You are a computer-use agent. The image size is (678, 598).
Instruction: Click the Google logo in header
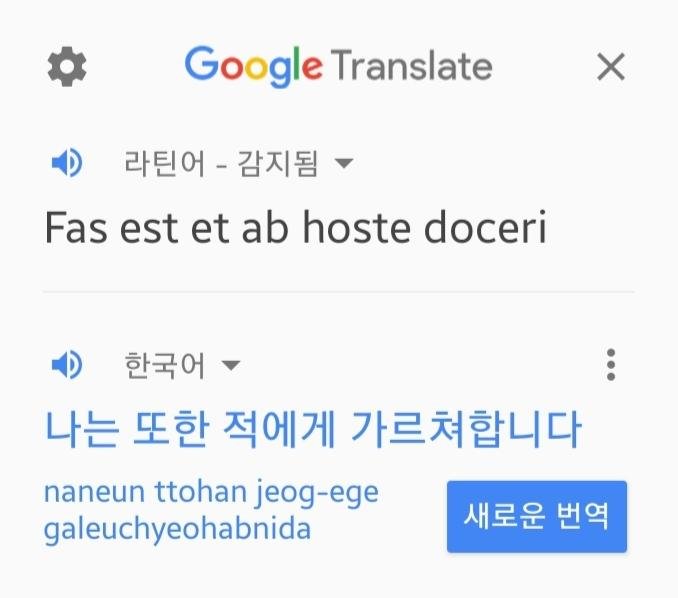click(x=253, y=67)
